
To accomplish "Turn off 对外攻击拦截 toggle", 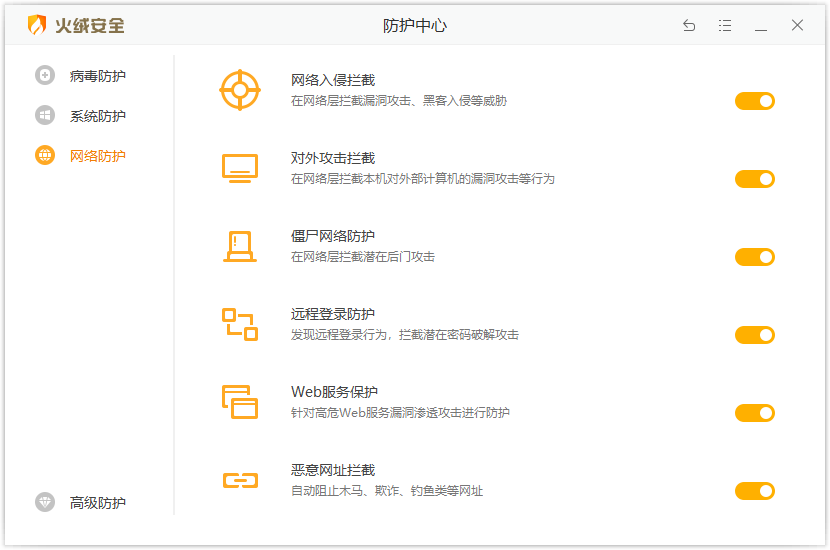I will pos(755,179).
